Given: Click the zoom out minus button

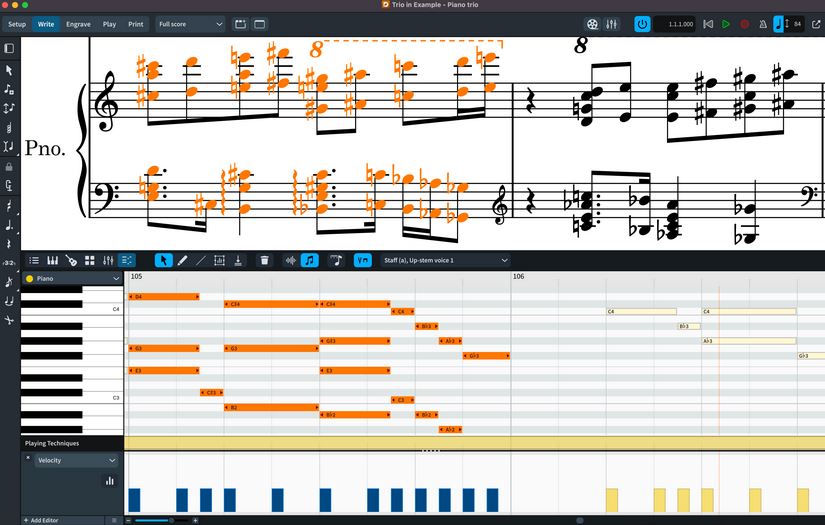Looking at the screenshot, I should [x=128, y=520].
